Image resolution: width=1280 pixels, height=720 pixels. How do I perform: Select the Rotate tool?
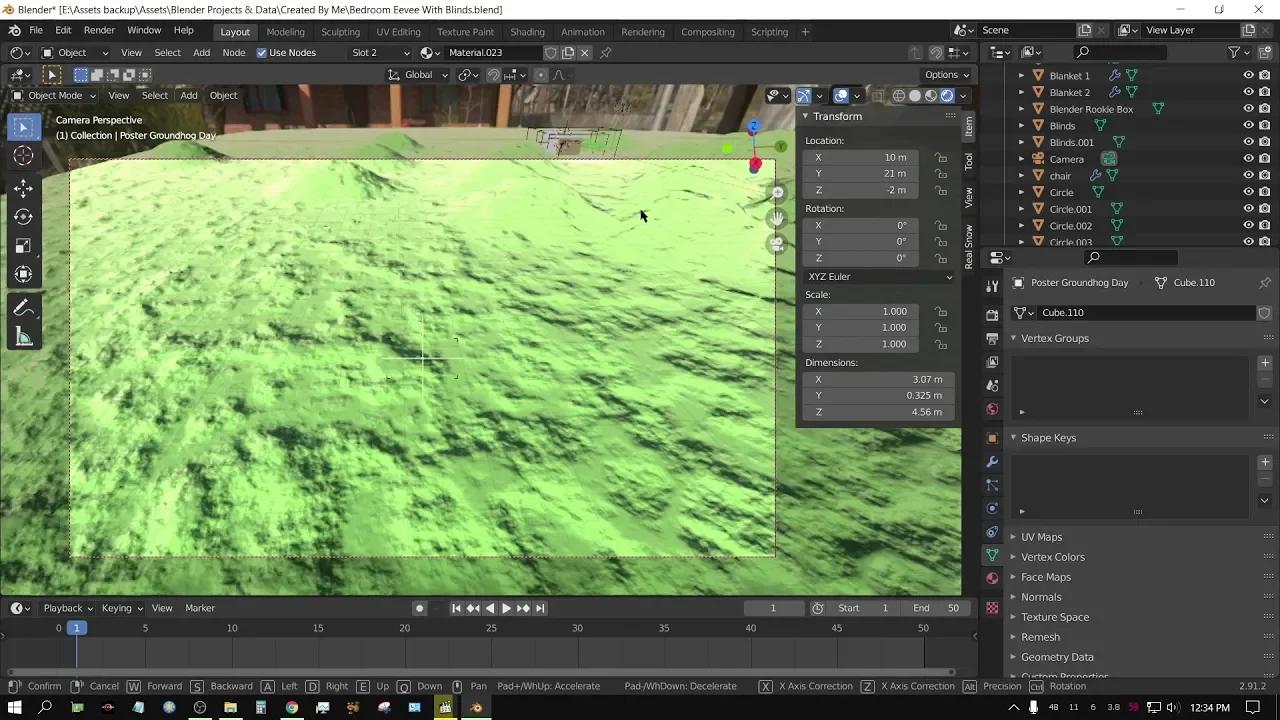[x=23, y=217]
